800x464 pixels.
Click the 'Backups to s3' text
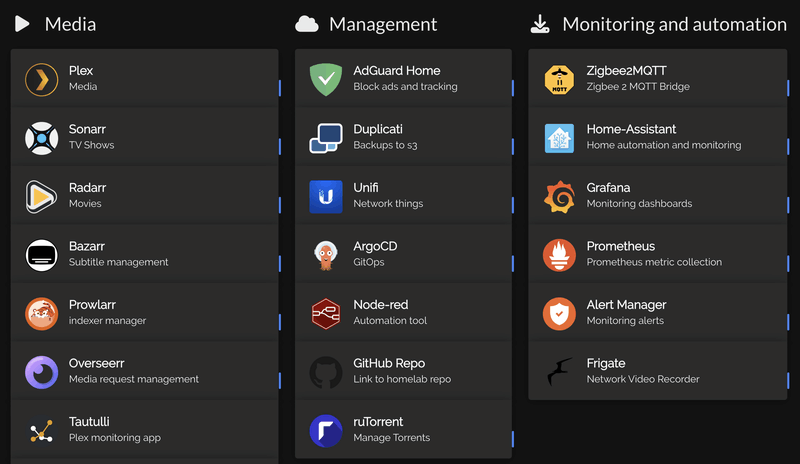click(385, 145)
